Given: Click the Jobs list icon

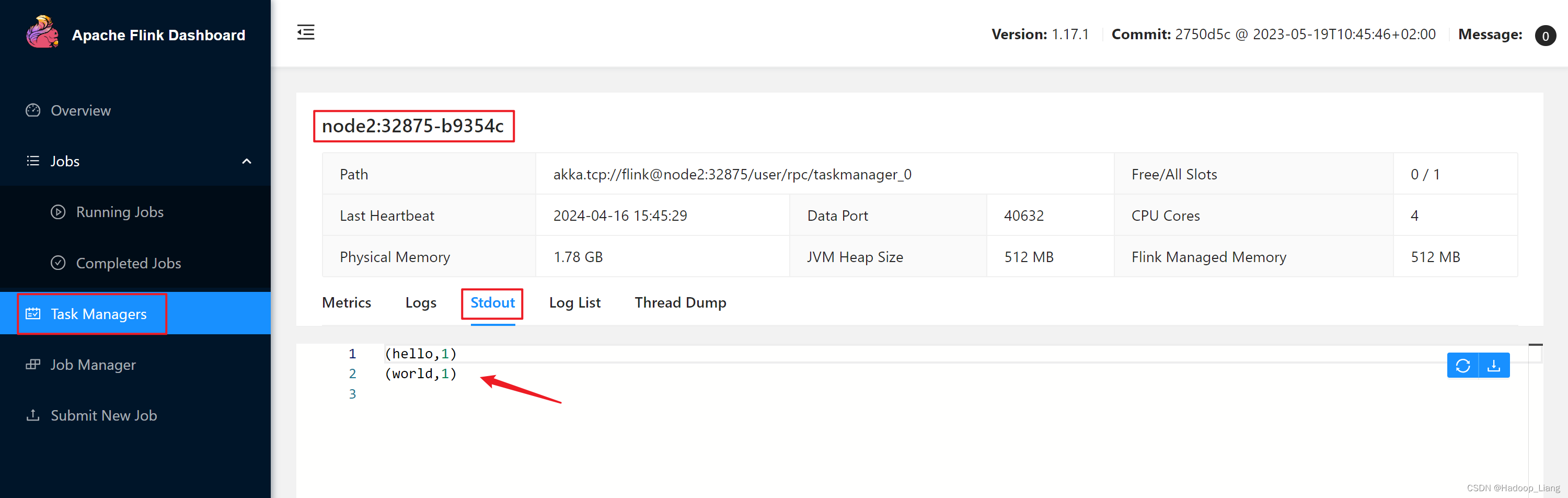Looking at the screenshot, I should [x=33, y=161].
